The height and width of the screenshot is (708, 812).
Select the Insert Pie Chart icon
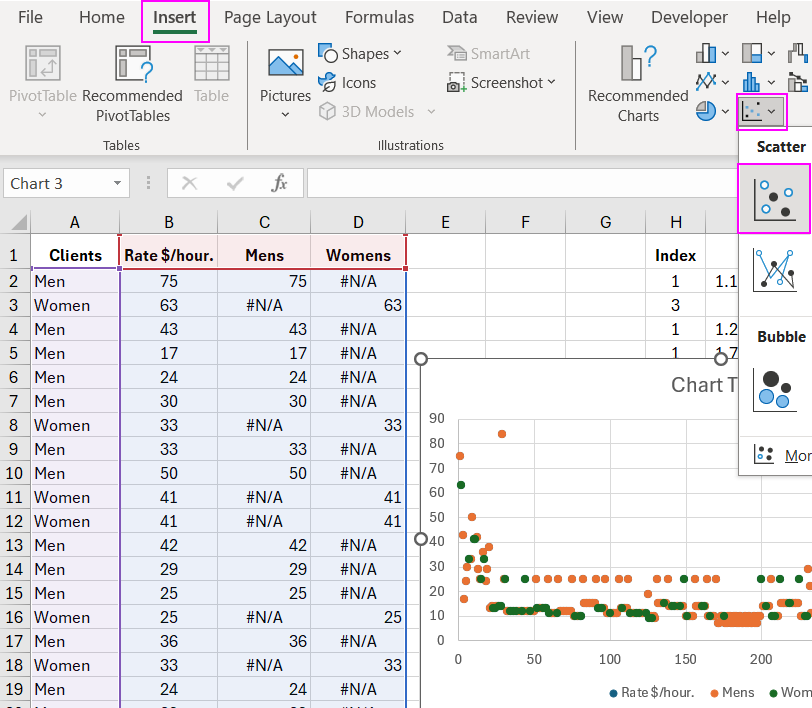coord(705,111)
